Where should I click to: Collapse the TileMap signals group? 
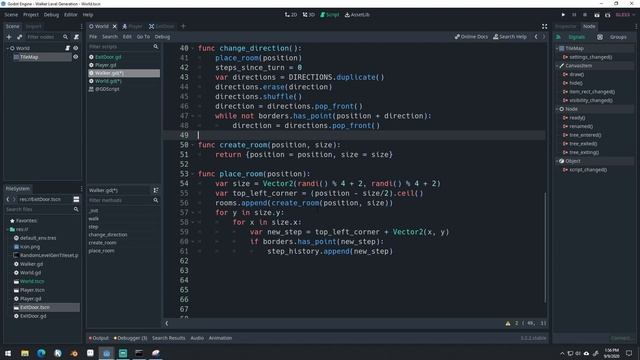pyautogui.click(x=557, y=48)
